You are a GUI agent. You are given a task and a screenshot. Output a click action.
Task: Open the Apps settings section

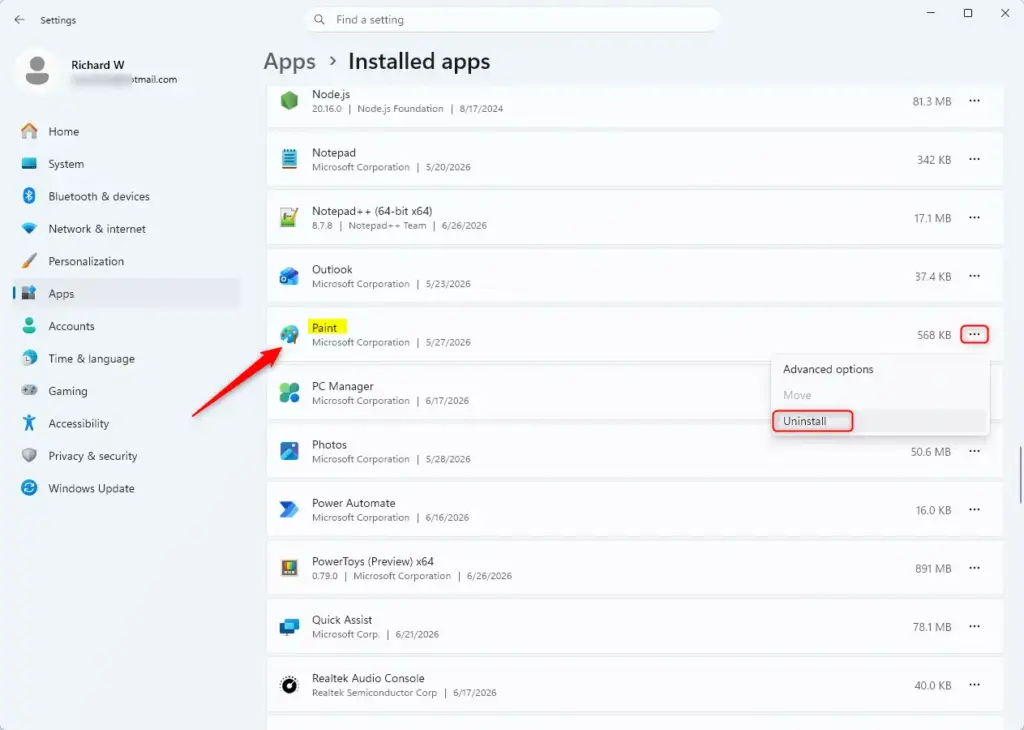tap(127, 293)
